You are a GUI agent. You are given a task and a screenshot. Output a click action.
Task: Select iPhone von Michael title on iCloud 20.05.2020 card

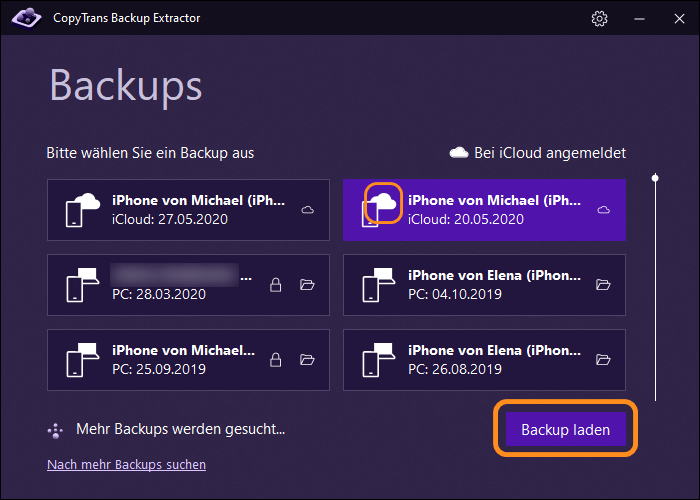click(x=494, y=200)
